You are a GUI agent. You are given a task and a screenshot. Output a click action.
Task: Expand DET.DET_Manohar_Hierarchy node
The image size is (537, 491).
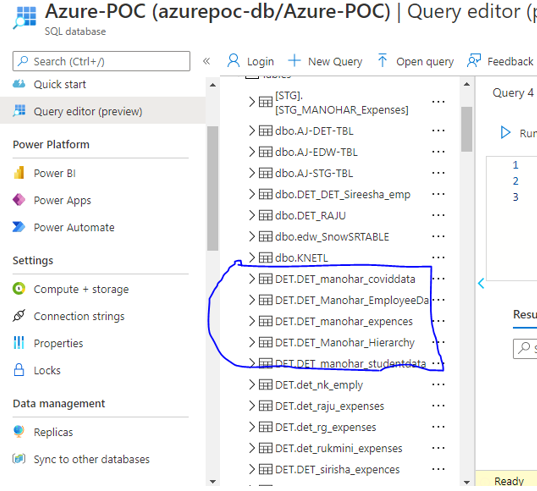coord(252,342)
